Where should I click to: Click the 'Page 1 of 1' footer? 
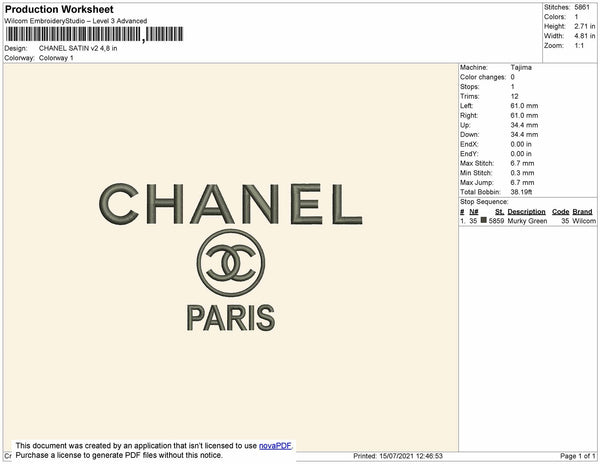pyautogui.click(x=578, y=456)
